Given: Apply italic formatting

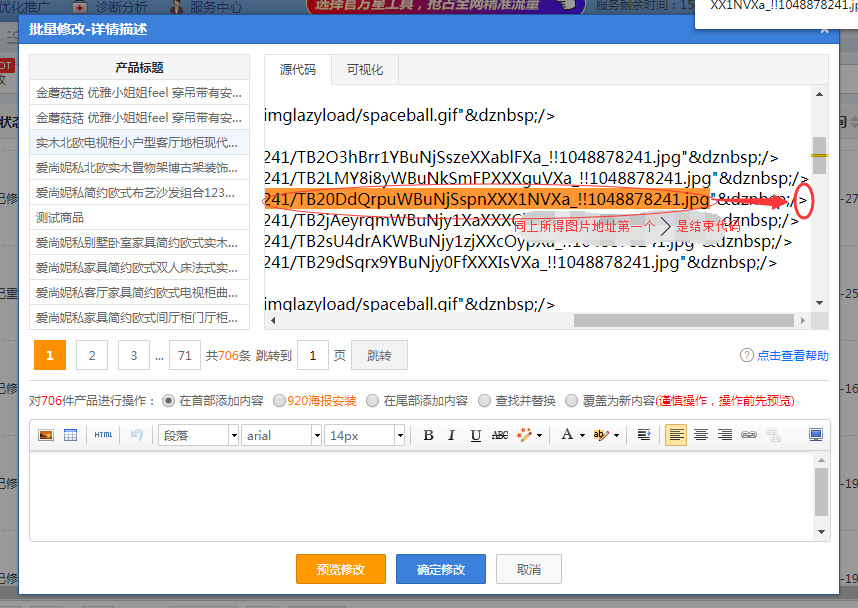Looking at the screenshot, I should tap(451, 435).
